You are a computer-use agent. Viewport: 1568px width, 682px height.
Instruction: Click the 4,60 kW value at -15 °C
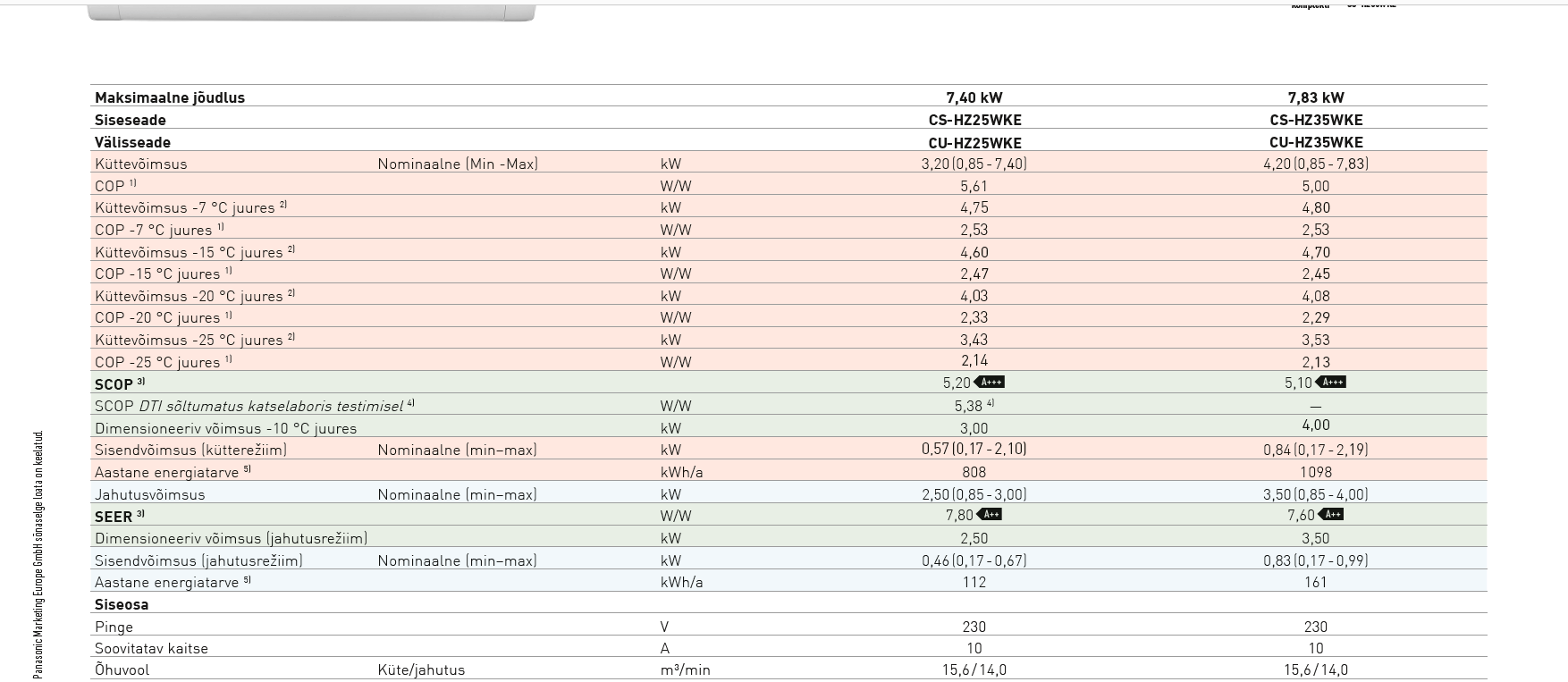(x=974, y=252)
